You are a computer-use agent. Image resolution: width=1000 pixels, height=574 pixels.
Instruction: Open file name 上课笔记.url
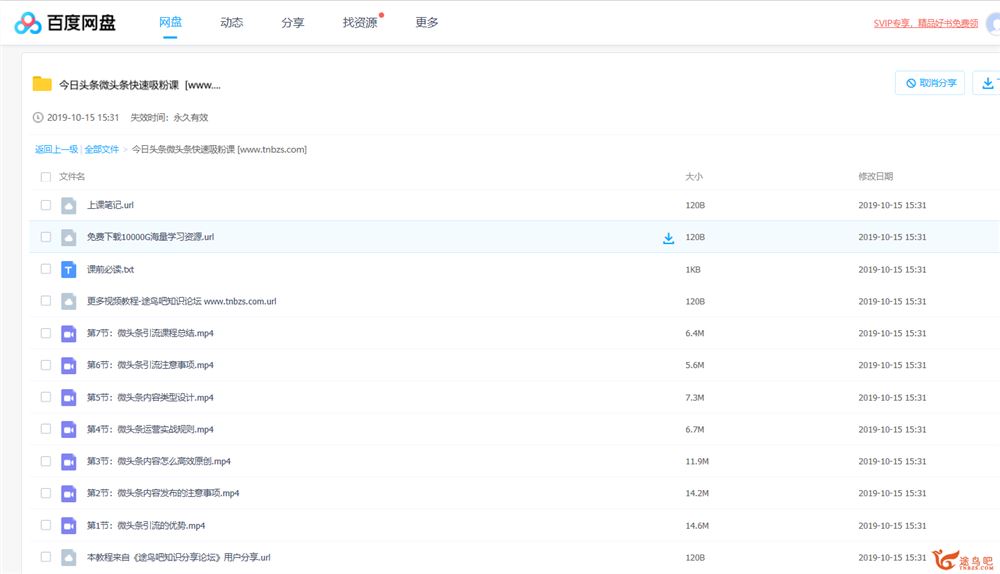(x=110, y=205)
